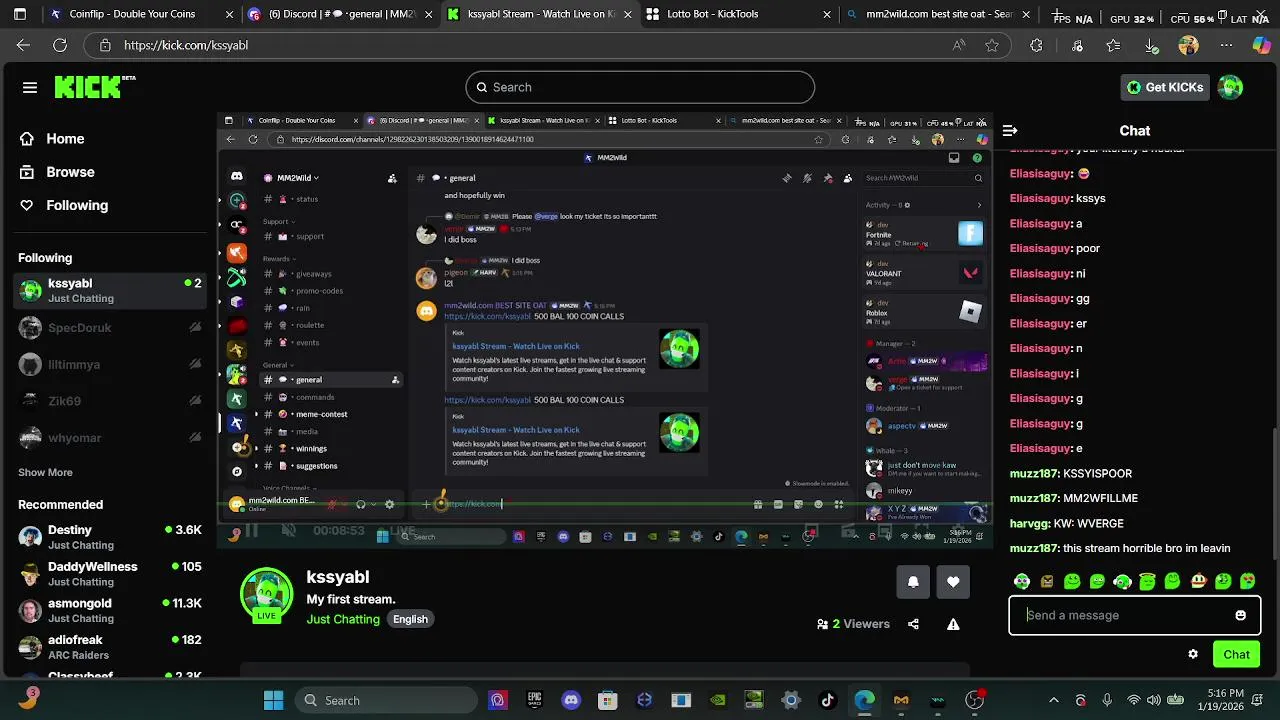Switch to Coinflip - Double Your Coins tab
This screenshot has height=720, width=1280.
tap(139, 14)
